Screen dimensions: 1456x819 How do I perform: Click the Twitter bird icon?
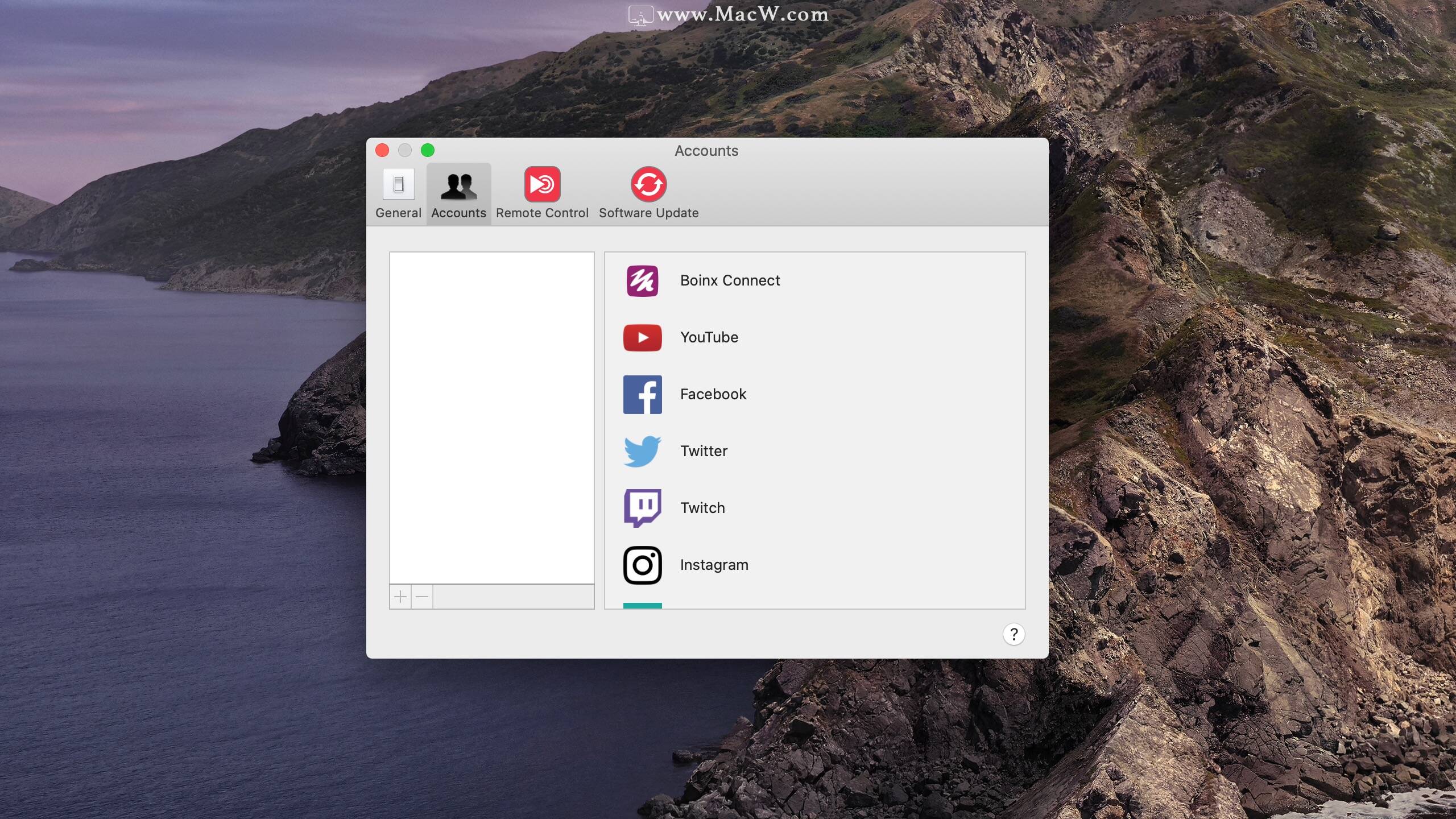coord(642,451)
